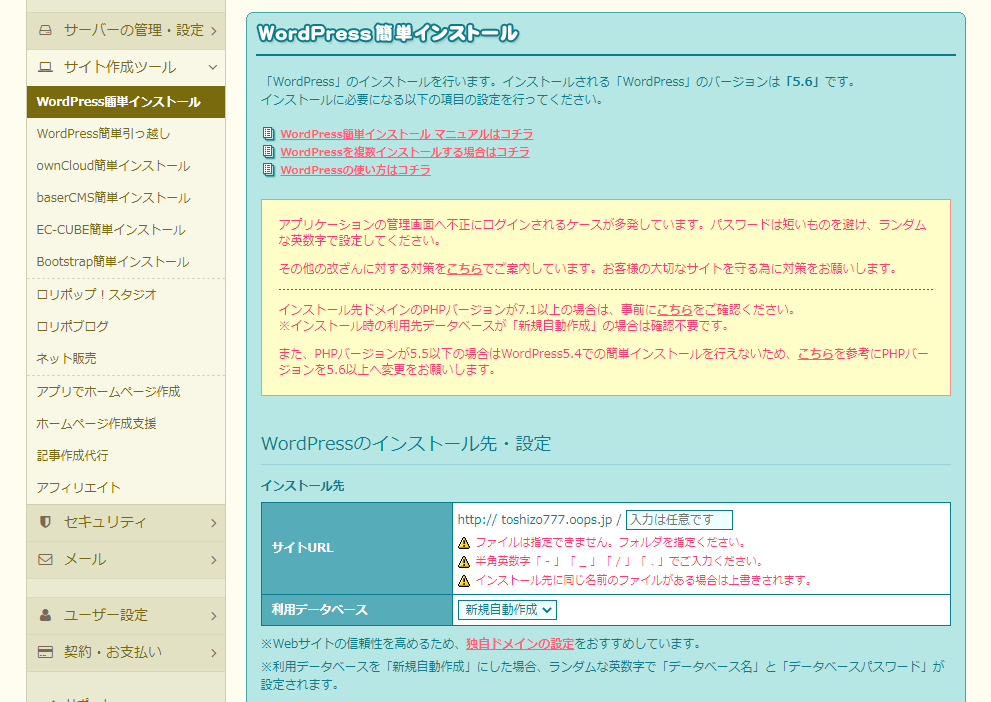Click the server management printer icon
The height and width of the screenshot is (702, 991).
45,30
